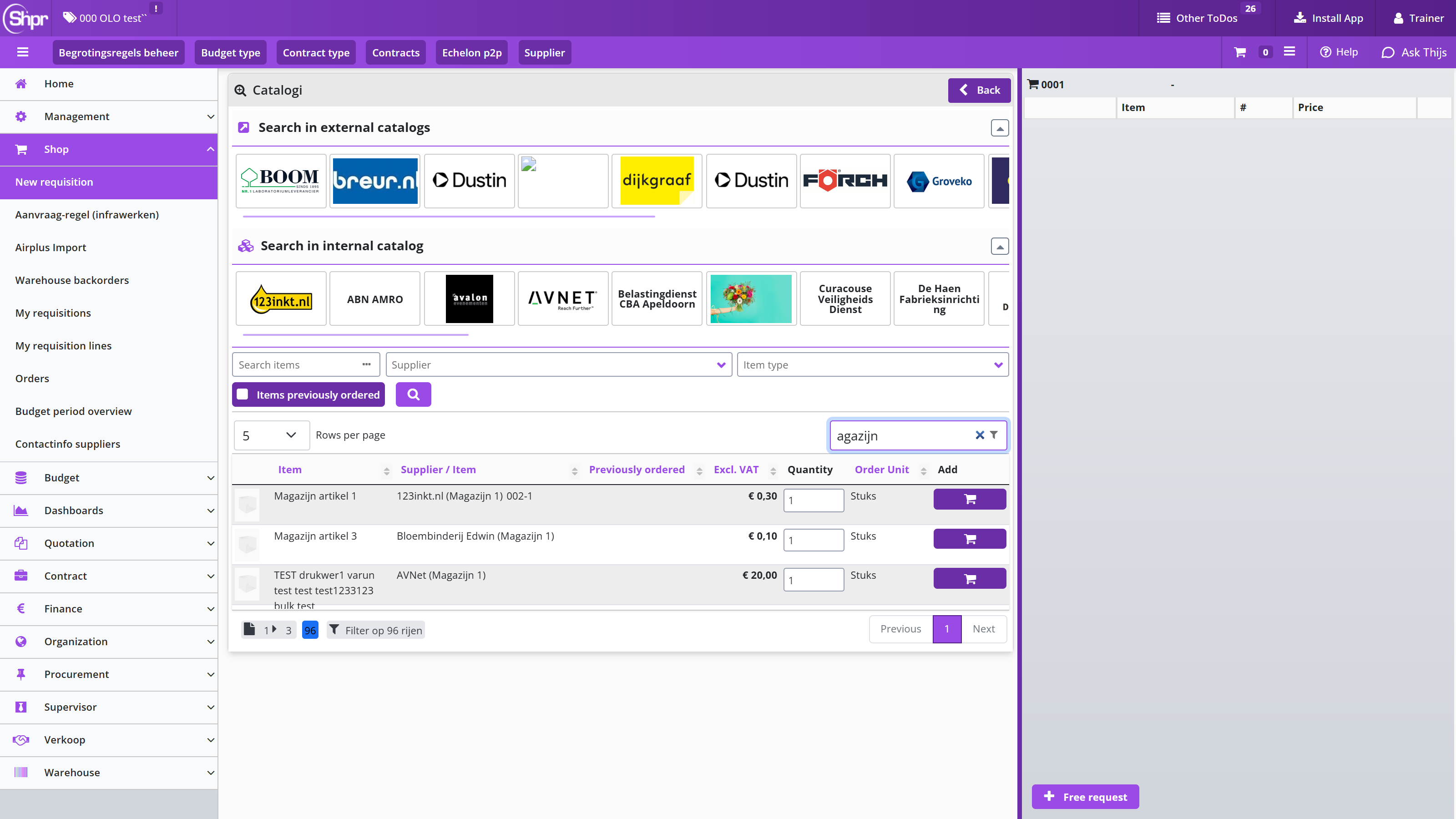Open the Echelon p2p tab
The height and width of the screenshot is (819, 1456).
tap(471, 53)
